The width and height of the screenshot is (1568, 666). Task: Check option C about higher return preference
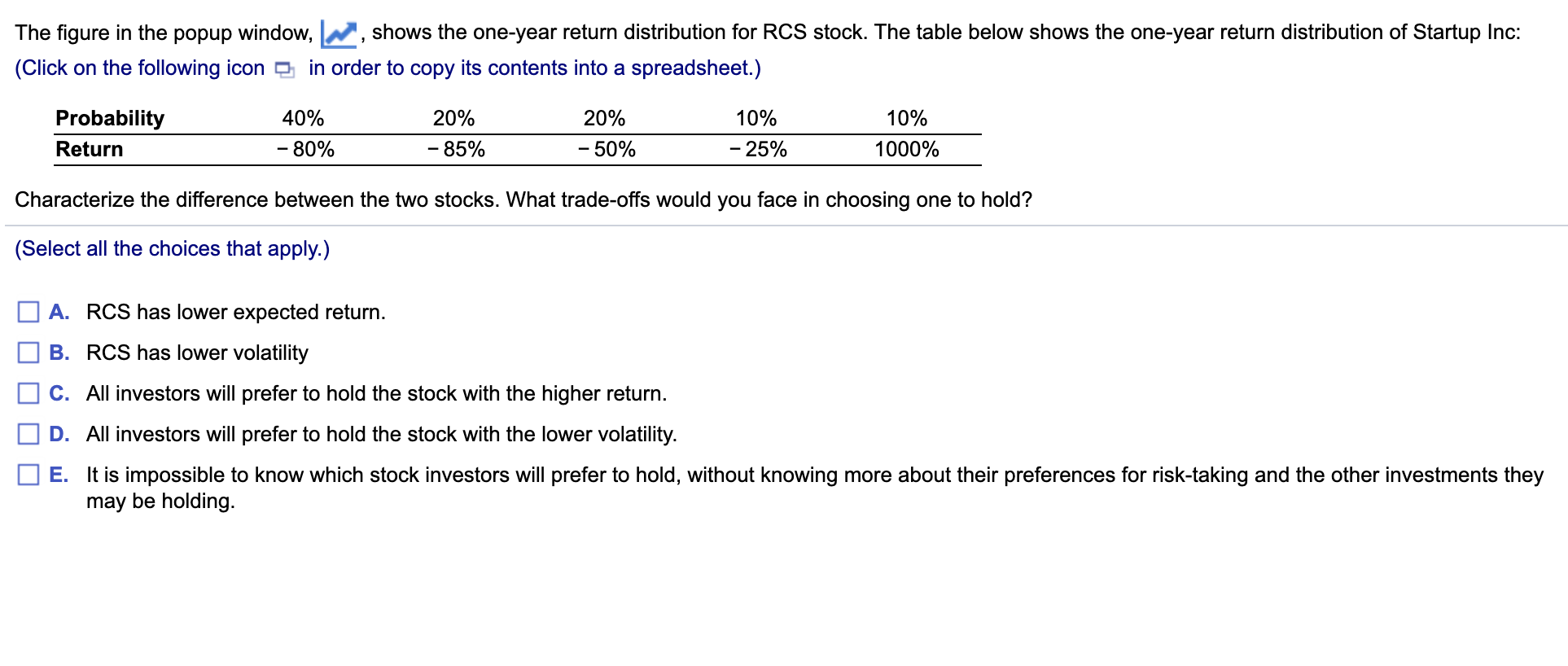[x=28, y=393]
